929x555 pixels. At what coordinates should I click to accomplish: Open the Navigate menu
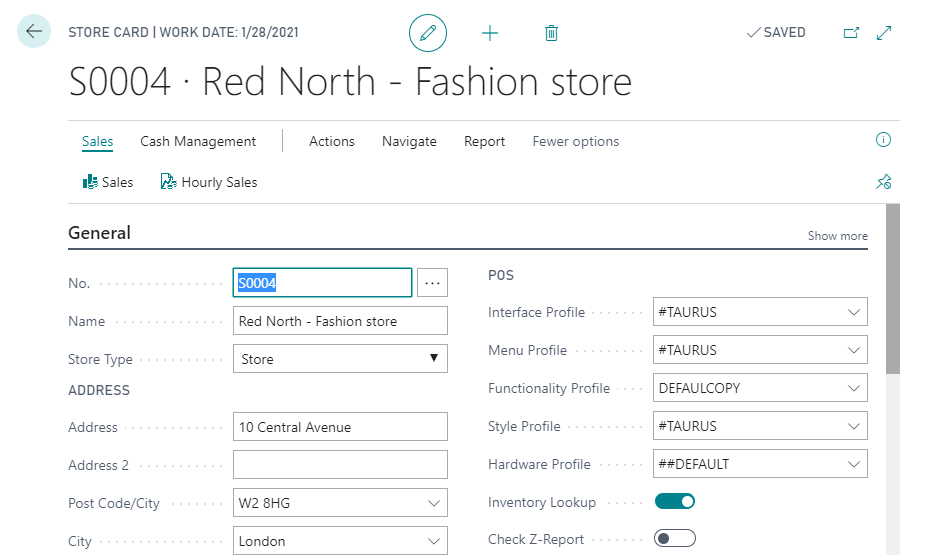tap(409, 141)
